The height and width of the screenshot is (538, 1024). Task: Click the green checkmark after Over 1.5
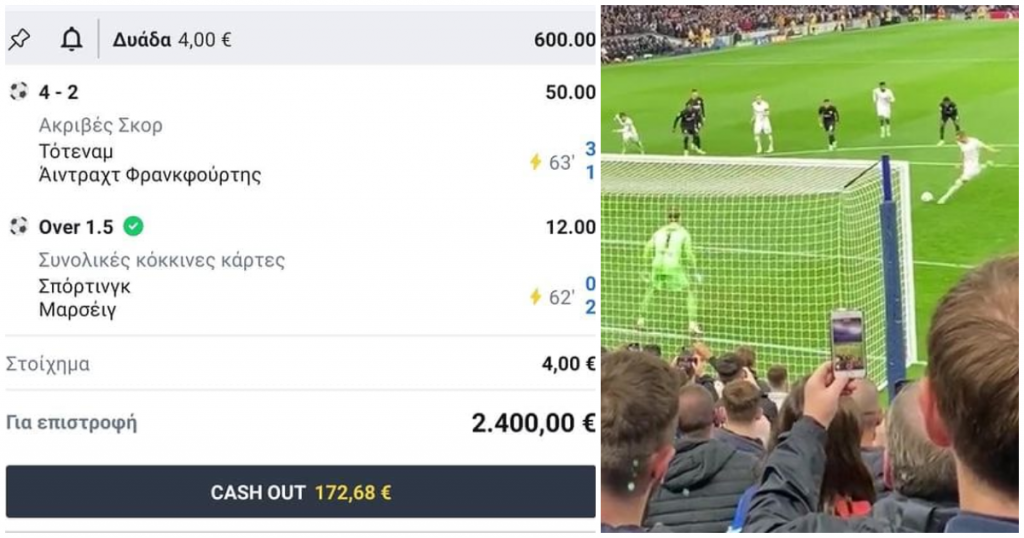[133, 227]
